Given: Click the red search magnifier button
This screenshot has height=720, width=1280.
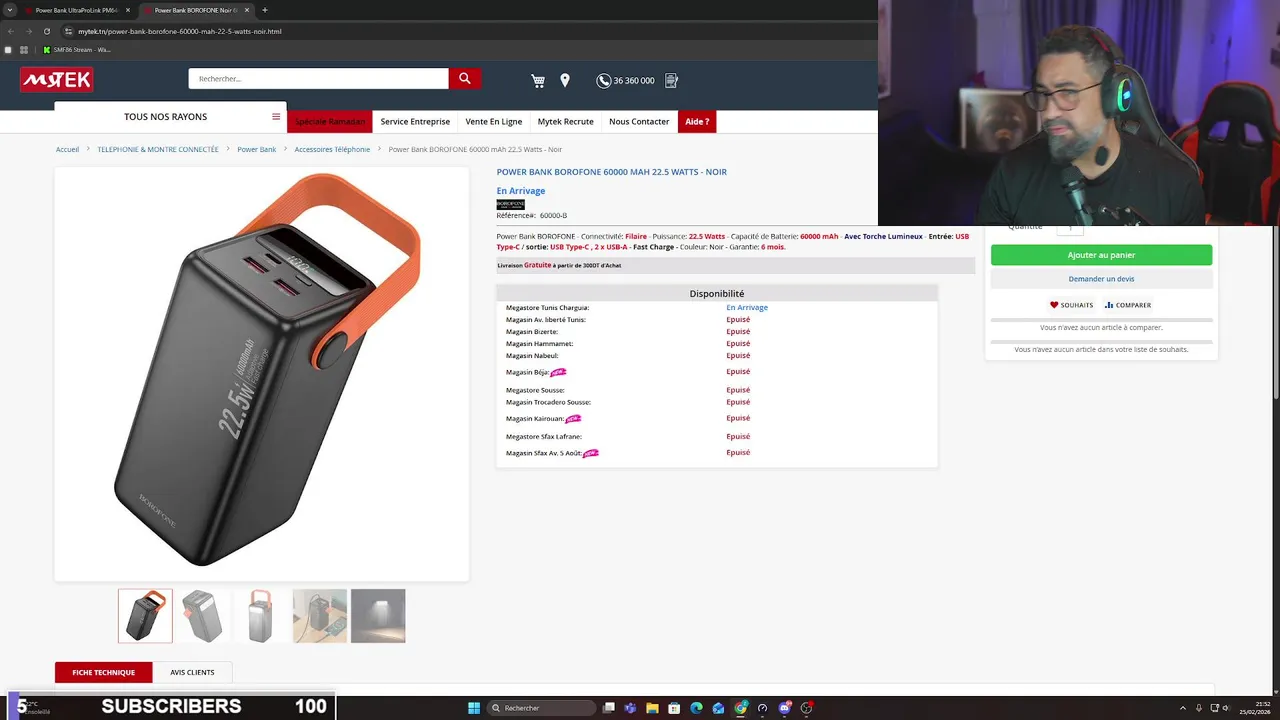Looking at the screenshot, I should [464, 78].
